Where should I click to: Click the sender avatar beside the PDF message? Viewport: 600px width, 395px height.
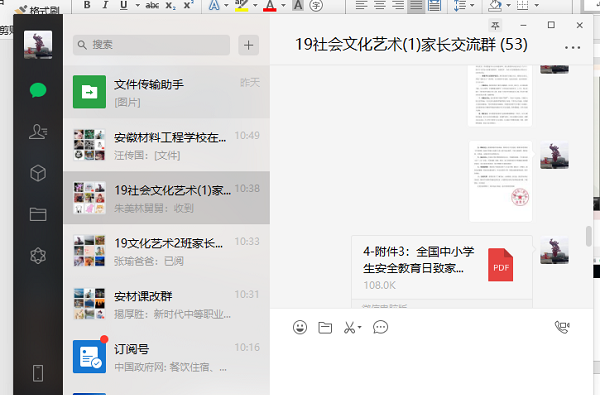point(554,251)
